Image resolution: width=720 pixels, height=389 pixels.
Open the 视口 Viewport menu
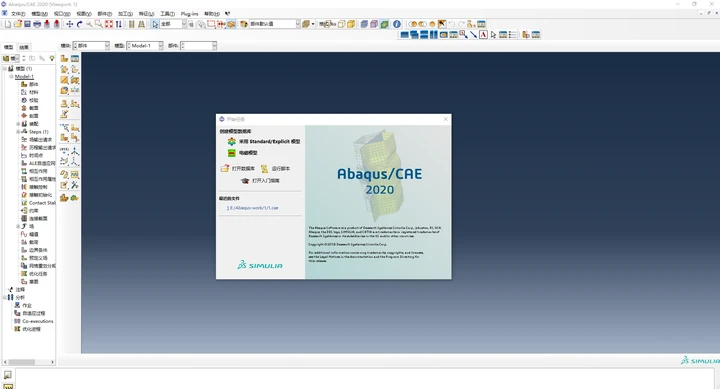click(x=62, y=14)
